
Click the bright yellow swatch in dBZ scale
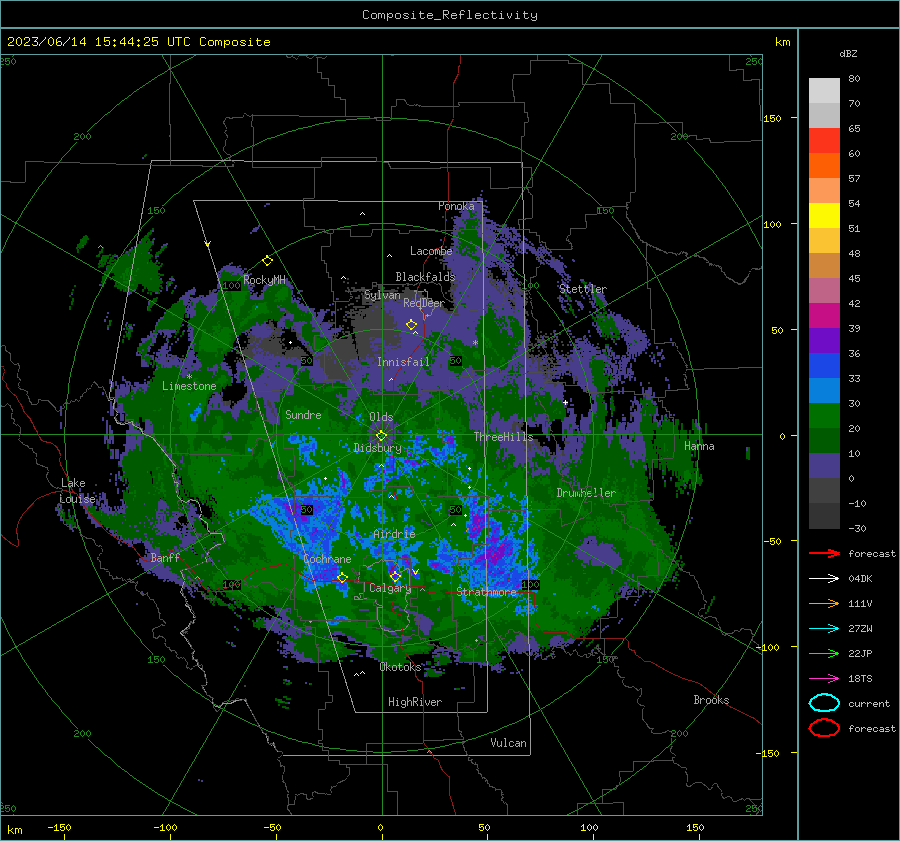pyautogui.click(x=824, y=216)
